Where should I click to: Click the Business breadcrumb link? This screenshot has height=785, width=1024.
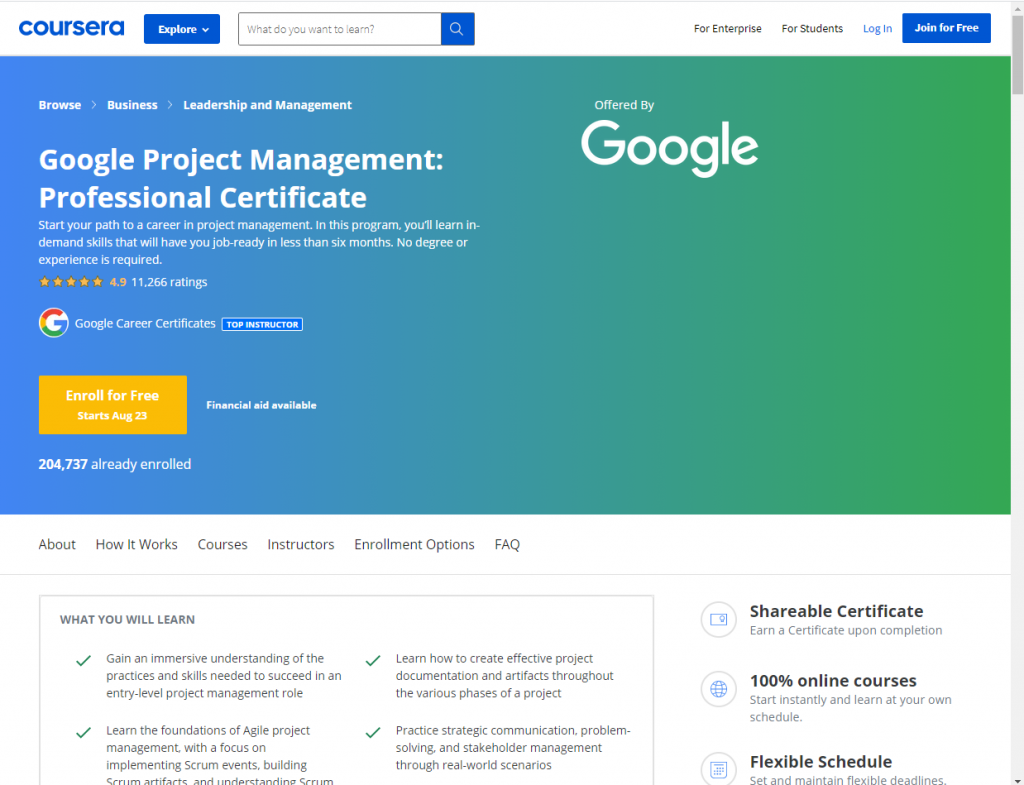click(132, 104)
